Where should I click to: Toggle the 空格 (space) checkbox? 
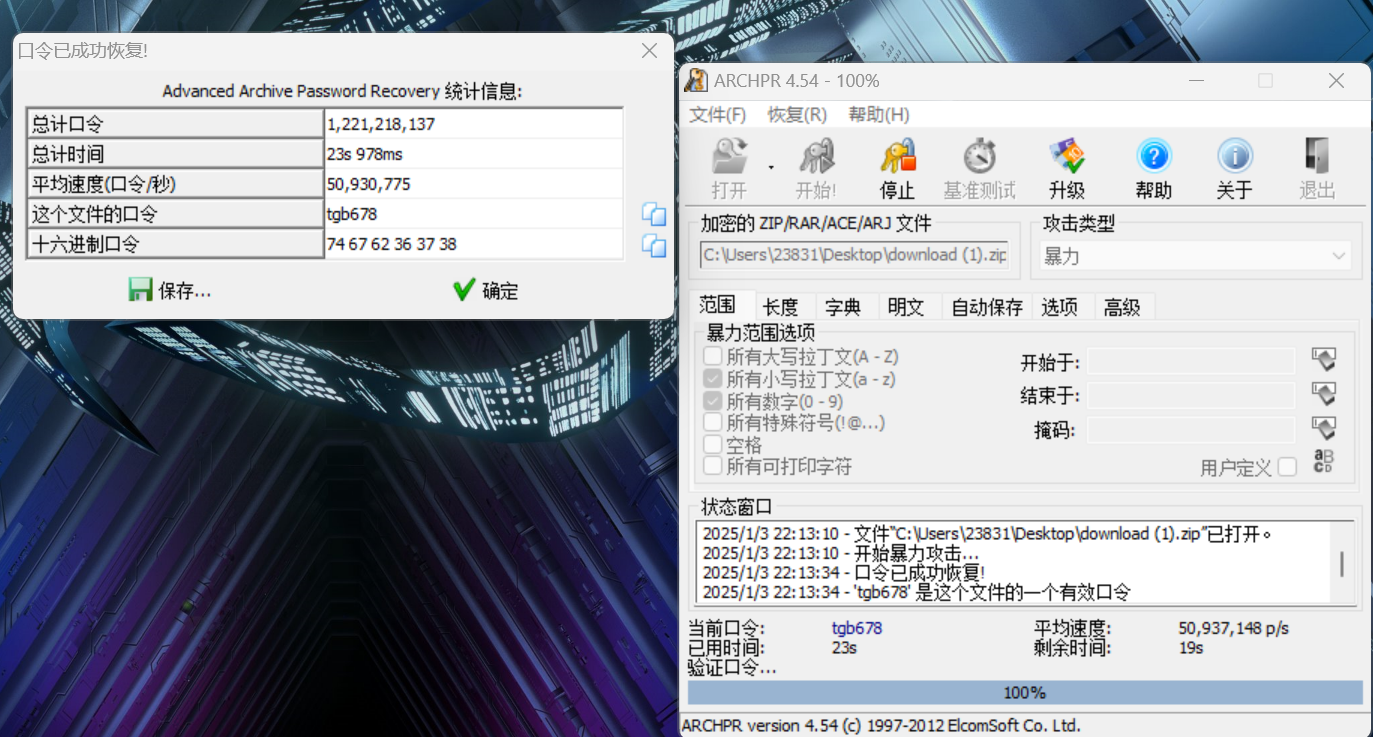713,444
